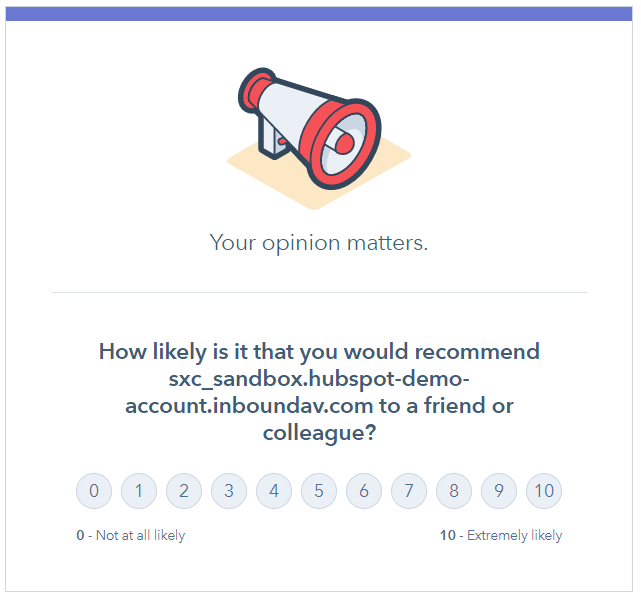Select score 6 on the scale
The image size is (641, 597).
coord(364,491)
